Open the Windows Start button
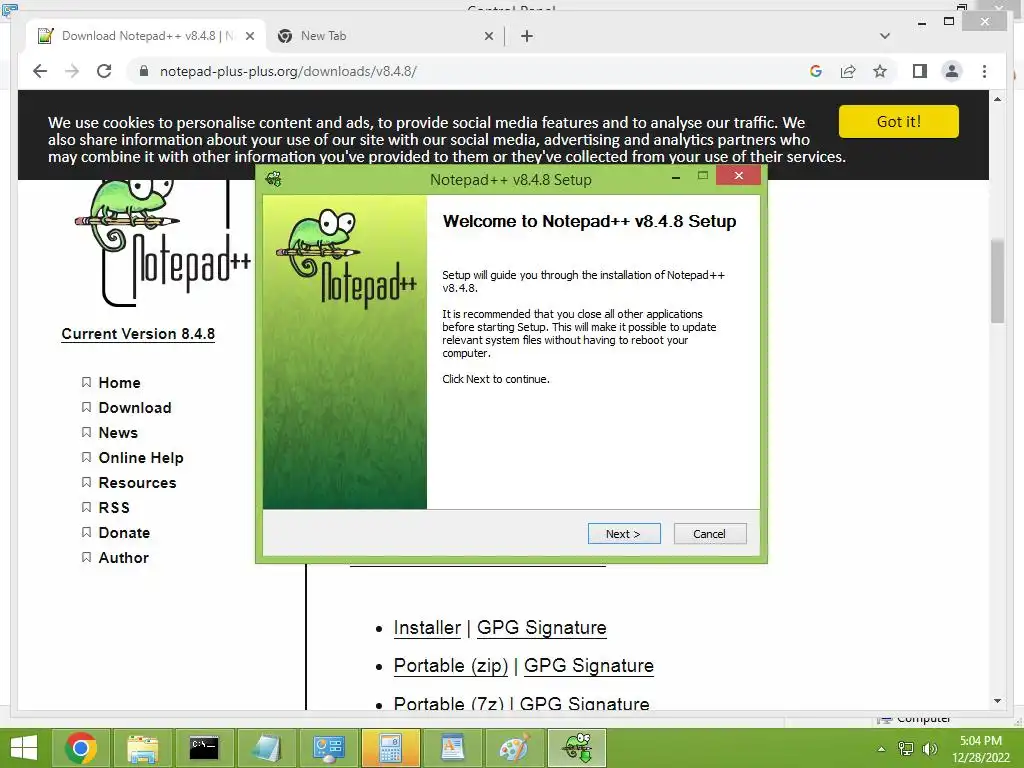This screenshot has width=1024, height=768. point(24,748)
